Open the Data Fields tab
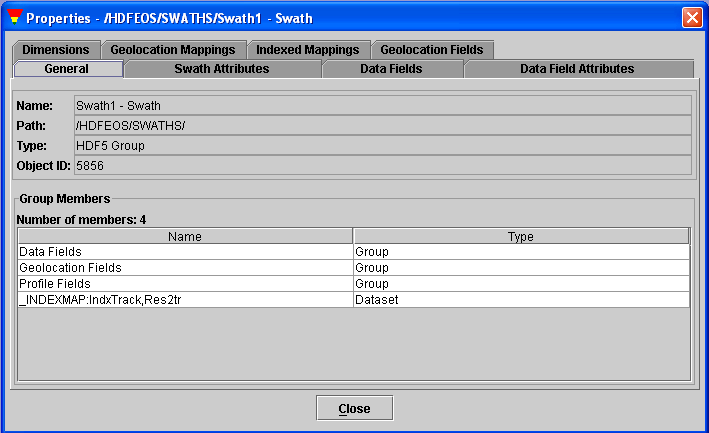This screenshot has width=709, height=433. pos(391,69)
